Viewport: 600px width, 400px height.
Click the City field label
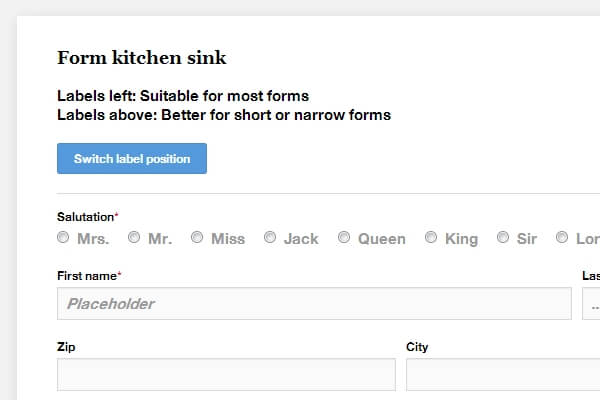click(x=417, y=347)
